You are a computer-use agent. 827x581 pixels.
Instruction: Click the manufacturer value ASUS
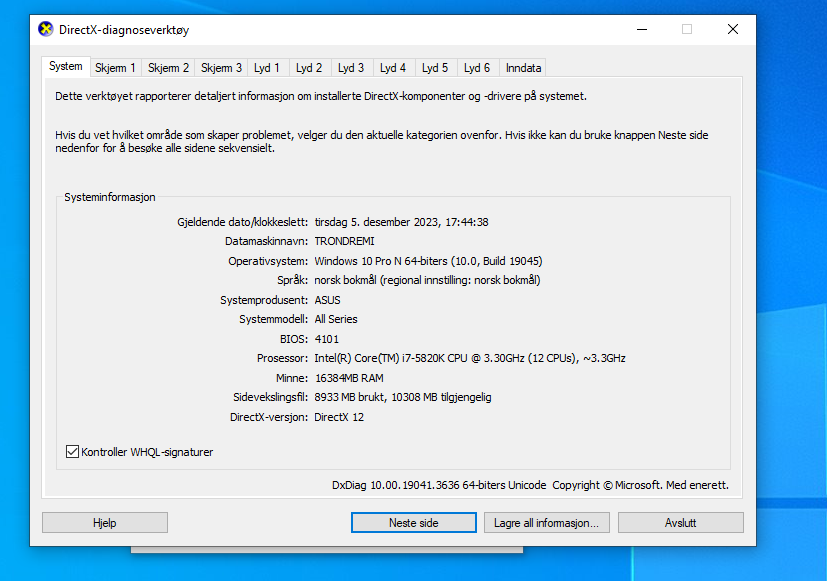pyautogui.click(x=328, y=300)
